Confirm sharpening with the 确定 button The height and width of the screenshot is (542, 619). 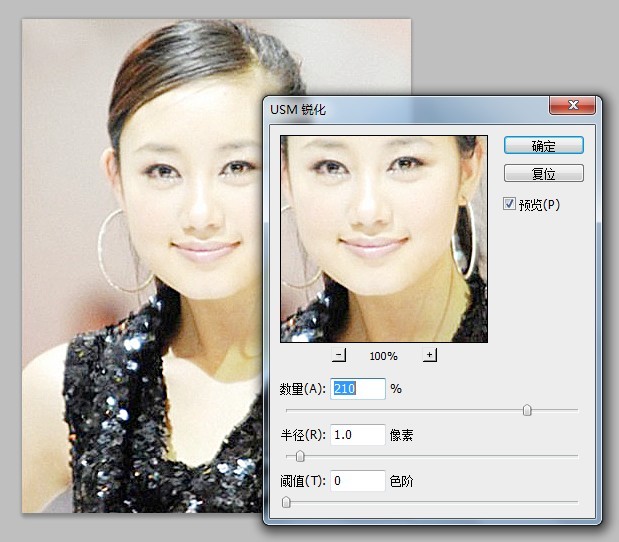tap(543, 145)
